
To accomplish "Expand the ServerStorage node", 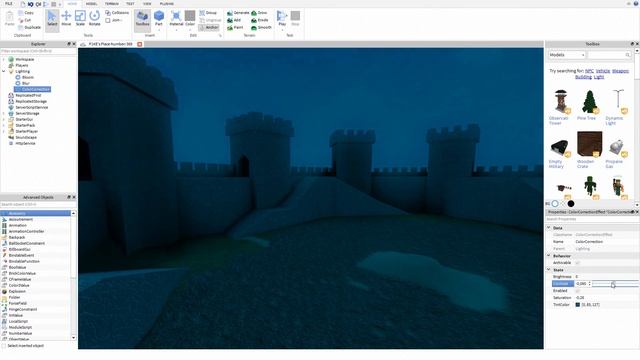I will click(4, 113).
